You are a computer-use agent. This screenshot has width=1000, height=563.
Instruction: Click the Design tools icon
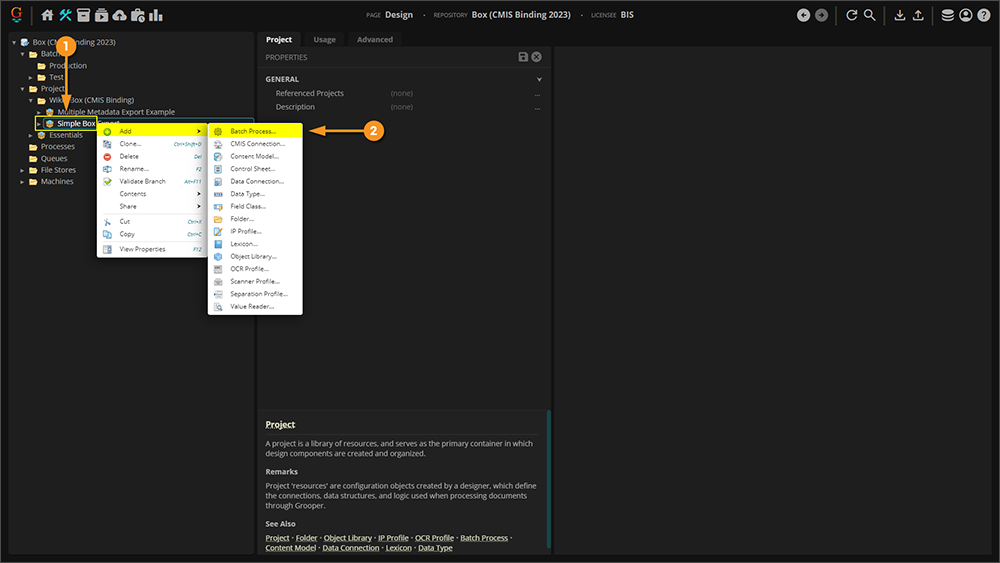65,15
